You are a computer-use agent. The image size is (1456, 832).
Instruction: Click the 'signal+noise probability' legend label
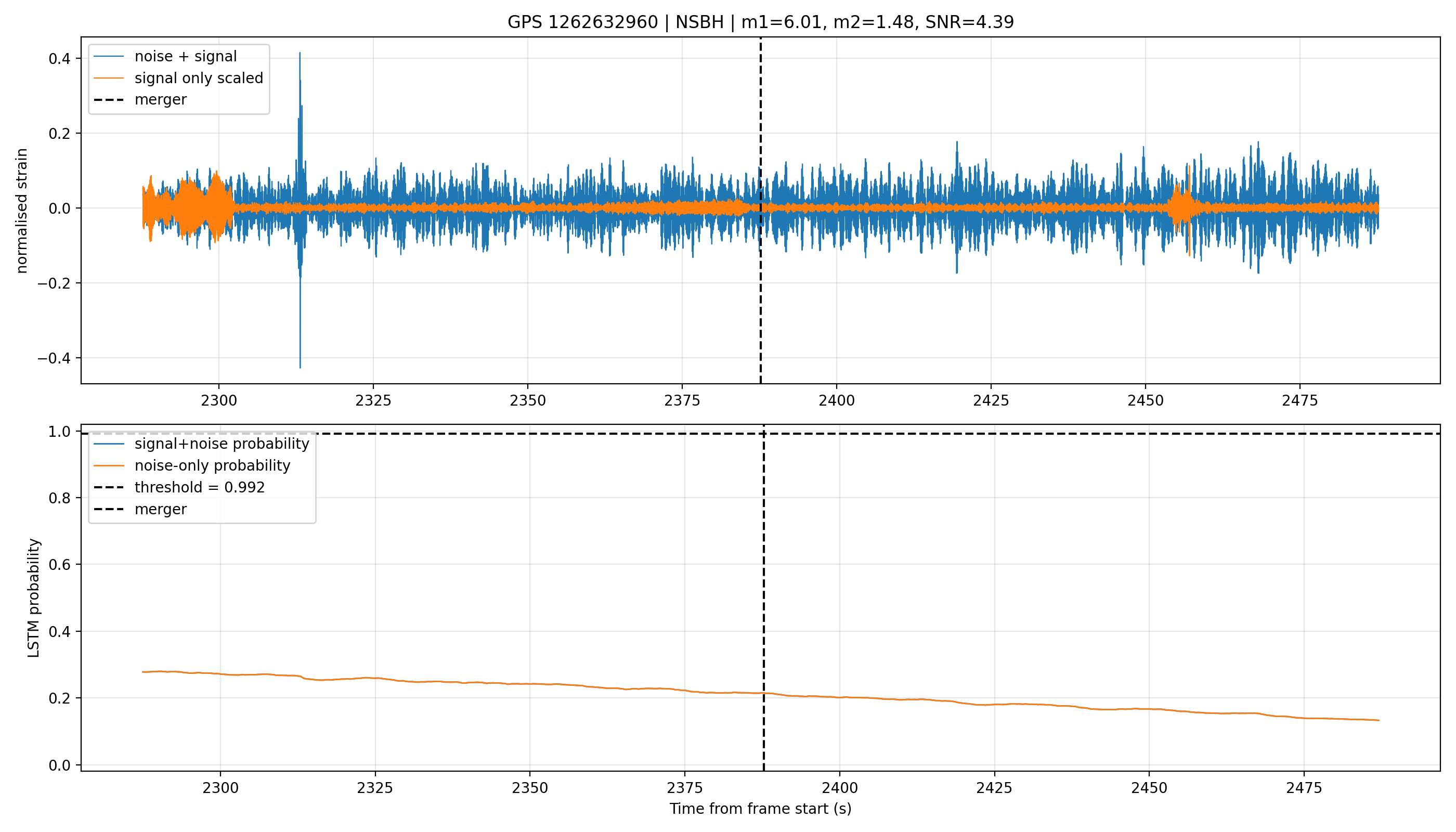(222, 444)
